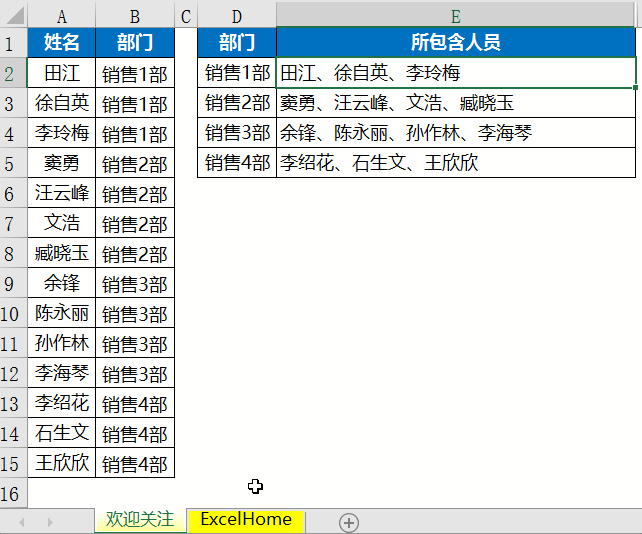Select column B header
The width and height of the screenshot is (642, 534).
click(x=135, y=16)
